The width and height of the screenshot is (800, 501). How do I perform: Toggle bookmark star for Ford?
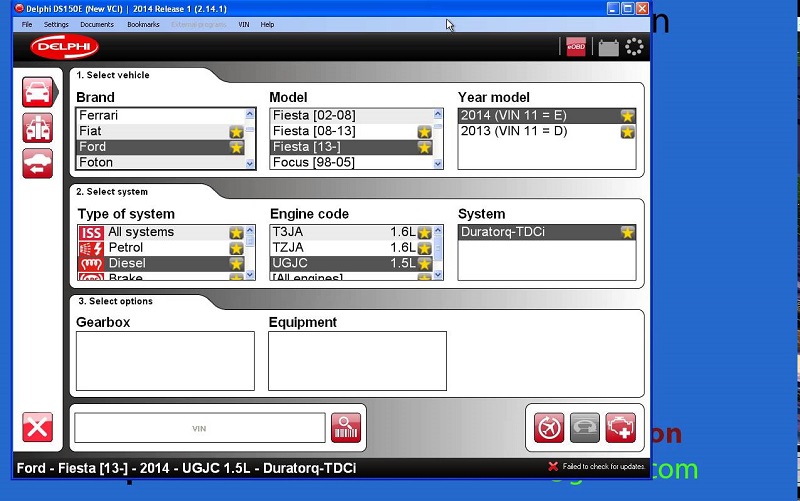pyautogui.click(x=236, y=147)
